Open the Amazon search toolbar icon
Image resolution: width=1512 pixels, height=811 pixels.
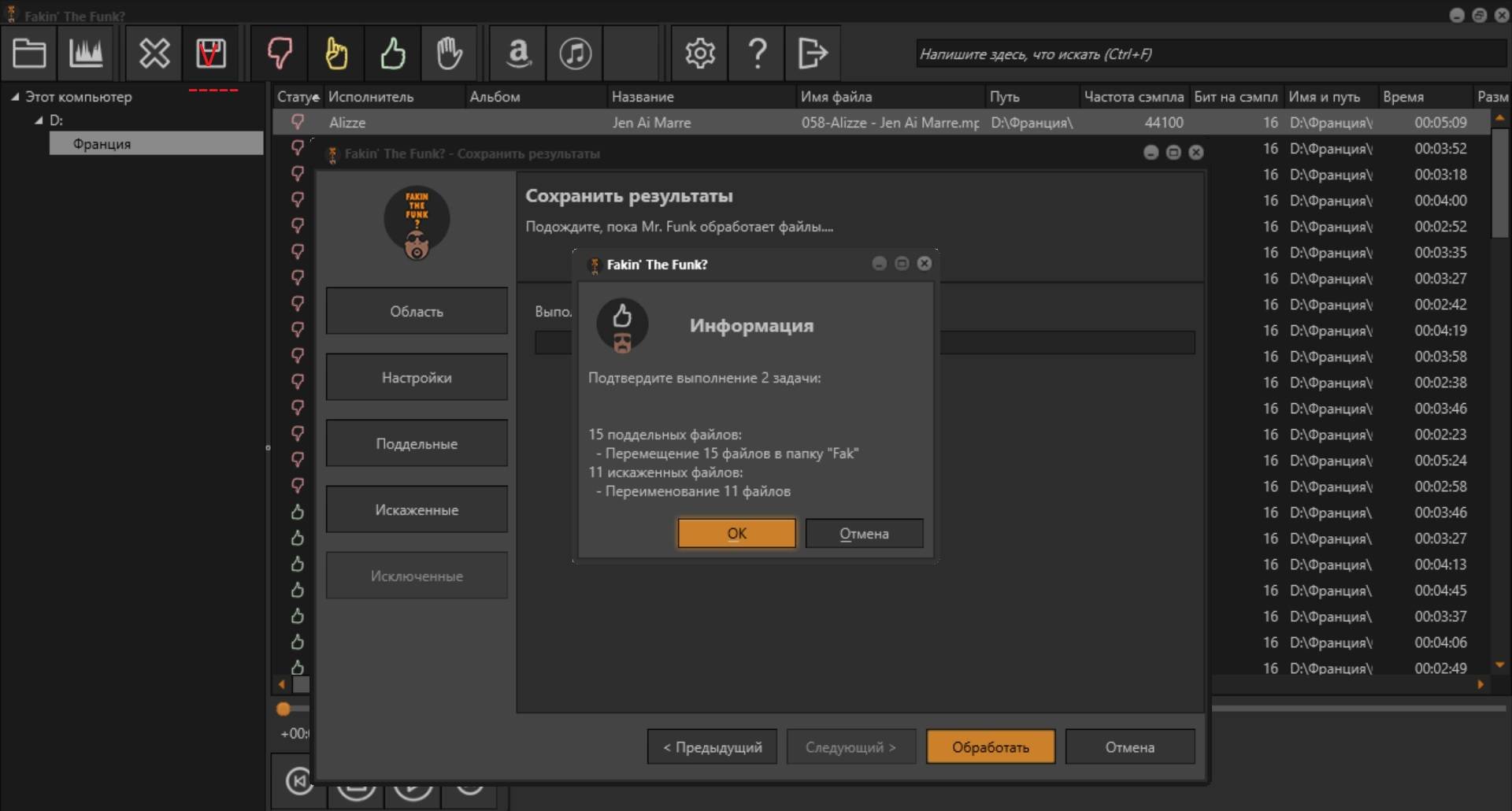[x=517, y=54]
